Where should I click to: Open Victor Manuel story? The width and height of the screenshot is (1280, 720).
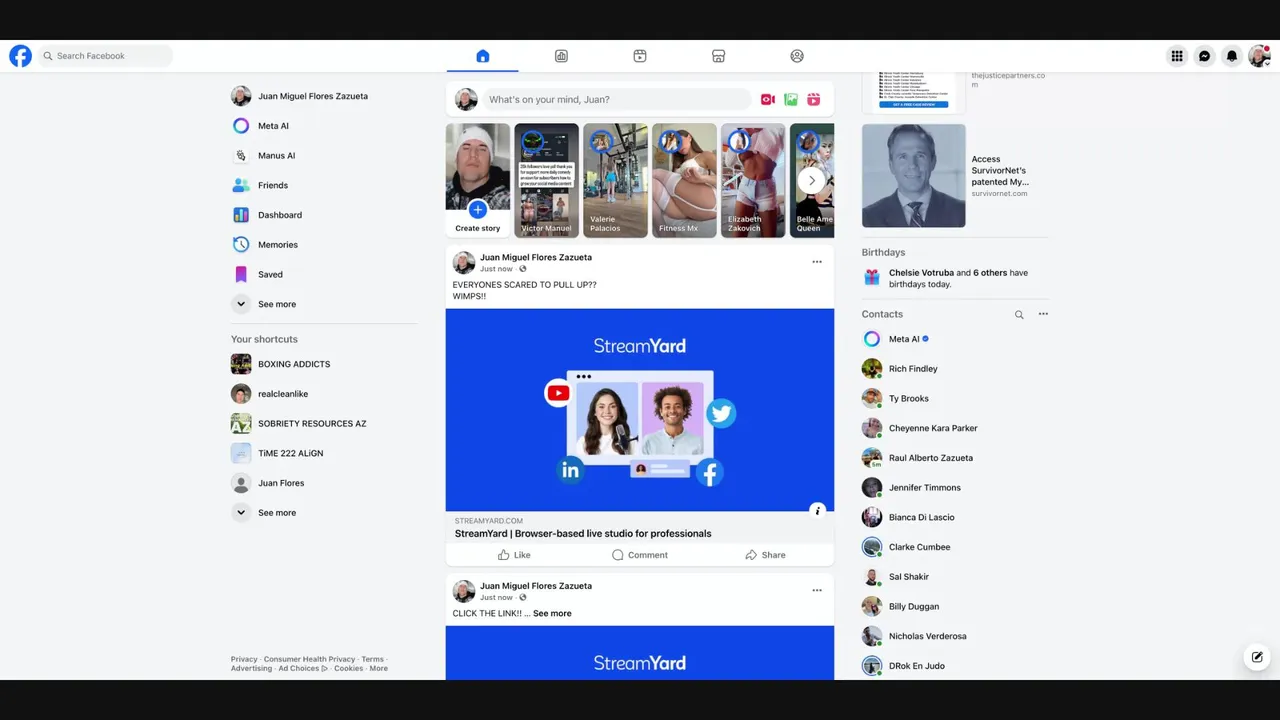pos(546,181)
